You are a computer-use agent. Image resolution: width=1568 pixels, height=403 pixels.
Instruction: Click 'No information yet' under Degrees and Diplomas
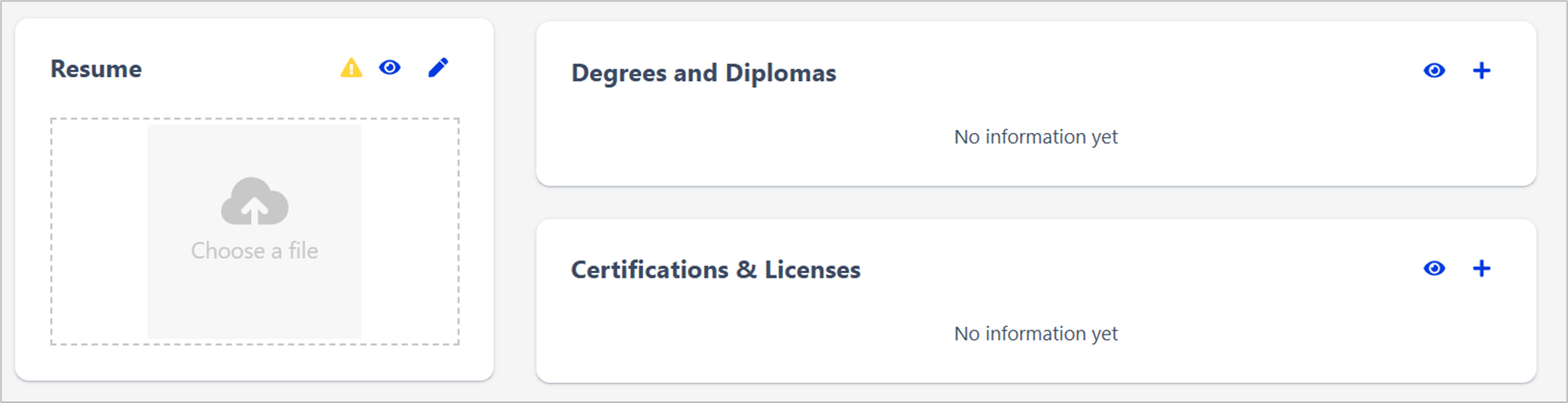point(1035,137)
